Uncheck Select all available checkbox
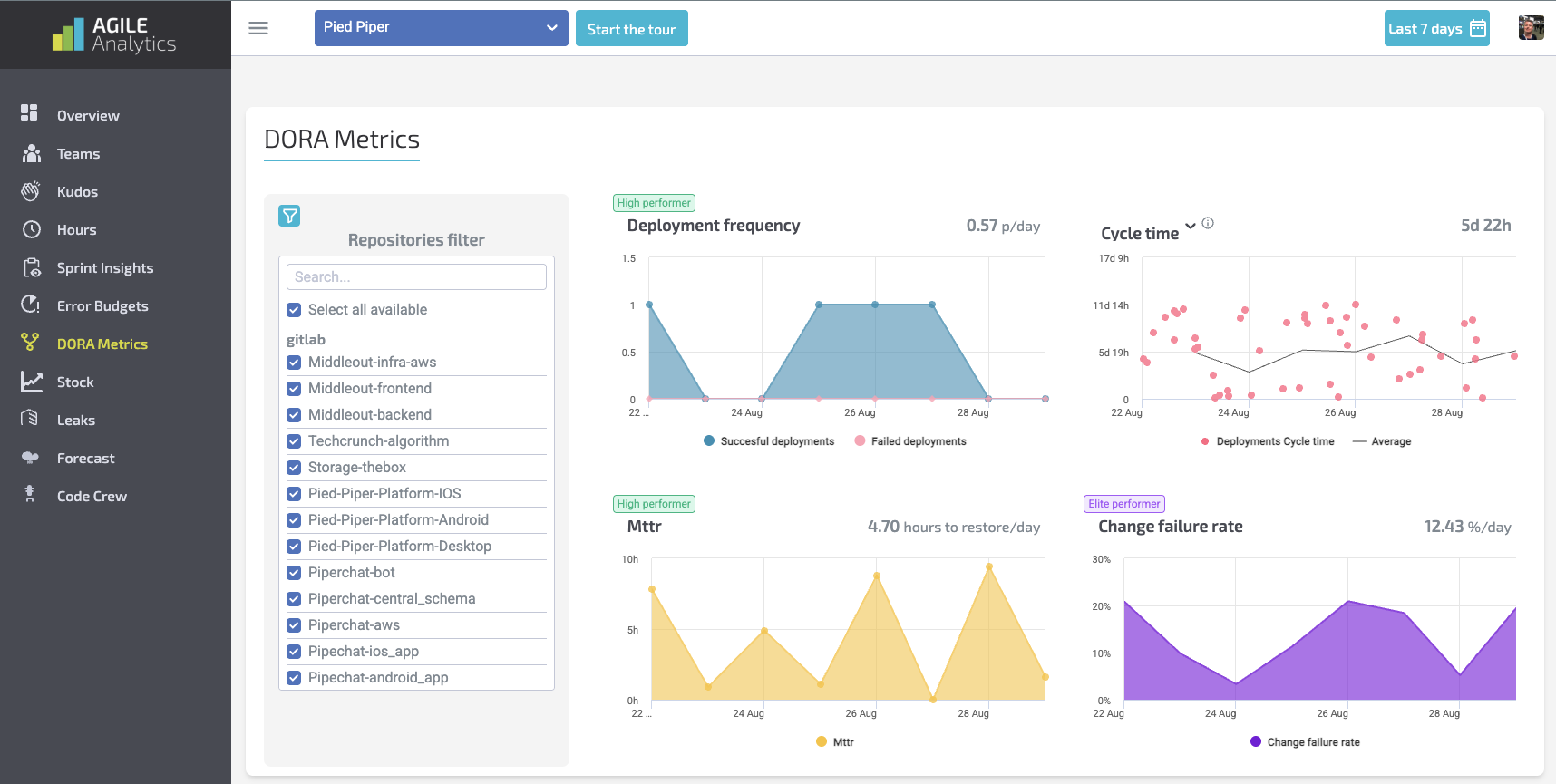This screenshot has height=784, width=1556. click(x=294, y=310)
